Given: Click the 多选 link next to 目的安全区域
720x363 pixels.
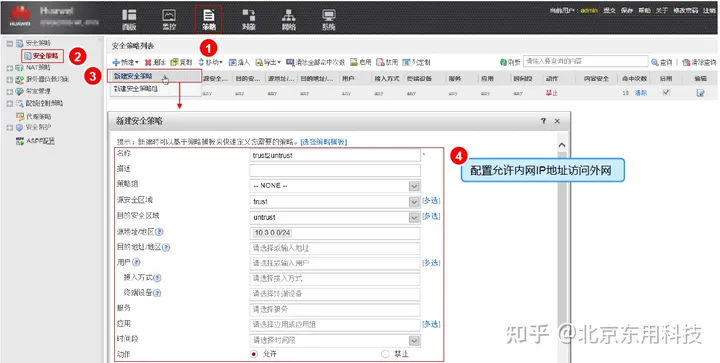Looking at the screenshot, I should 431,216.
